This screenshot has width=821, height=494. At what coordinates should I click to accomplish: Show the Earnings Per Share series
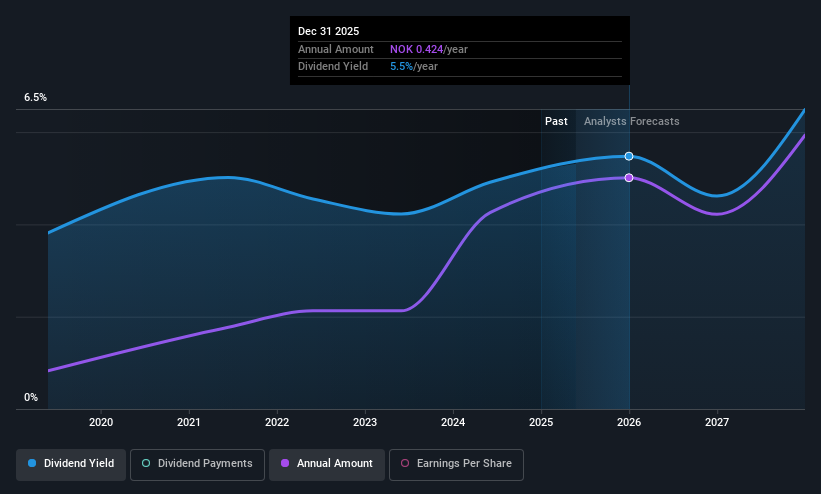[x=456, y=465]
